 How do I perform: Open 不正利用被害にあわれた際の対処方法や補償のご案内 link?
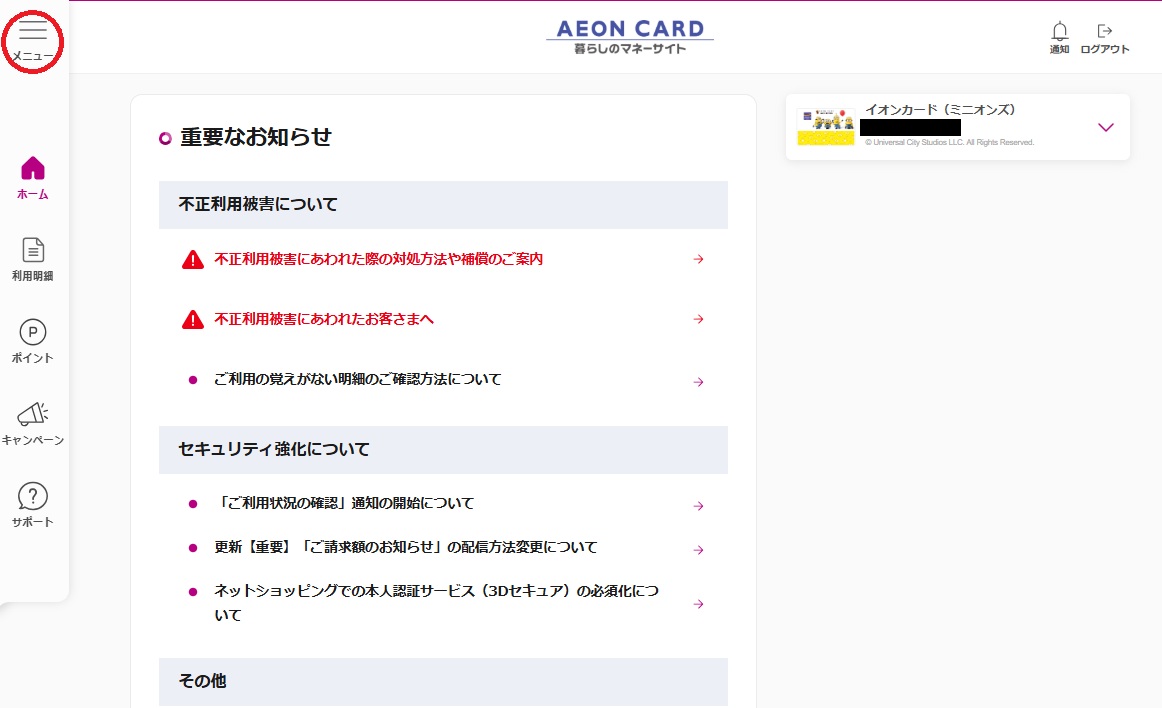(378, 259)
